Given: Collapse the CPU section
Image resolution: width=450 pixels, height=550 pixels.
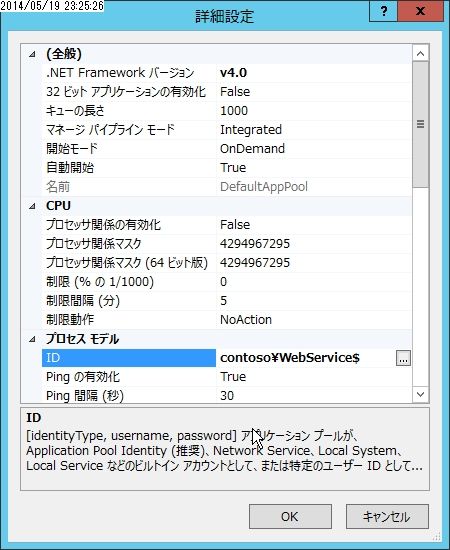Looking at the screenshot, I should 32,206.
